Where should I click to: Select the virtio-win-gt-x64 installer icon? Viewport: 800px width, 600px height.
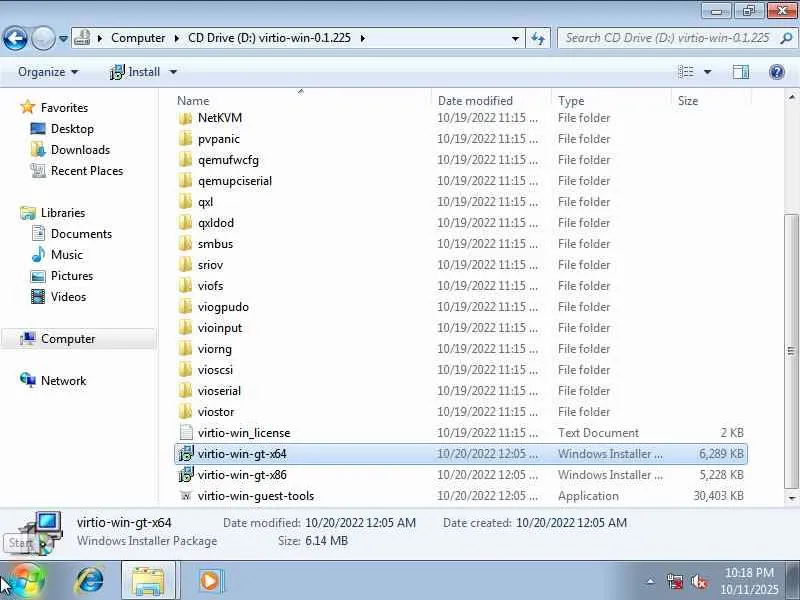coord(186,454)
